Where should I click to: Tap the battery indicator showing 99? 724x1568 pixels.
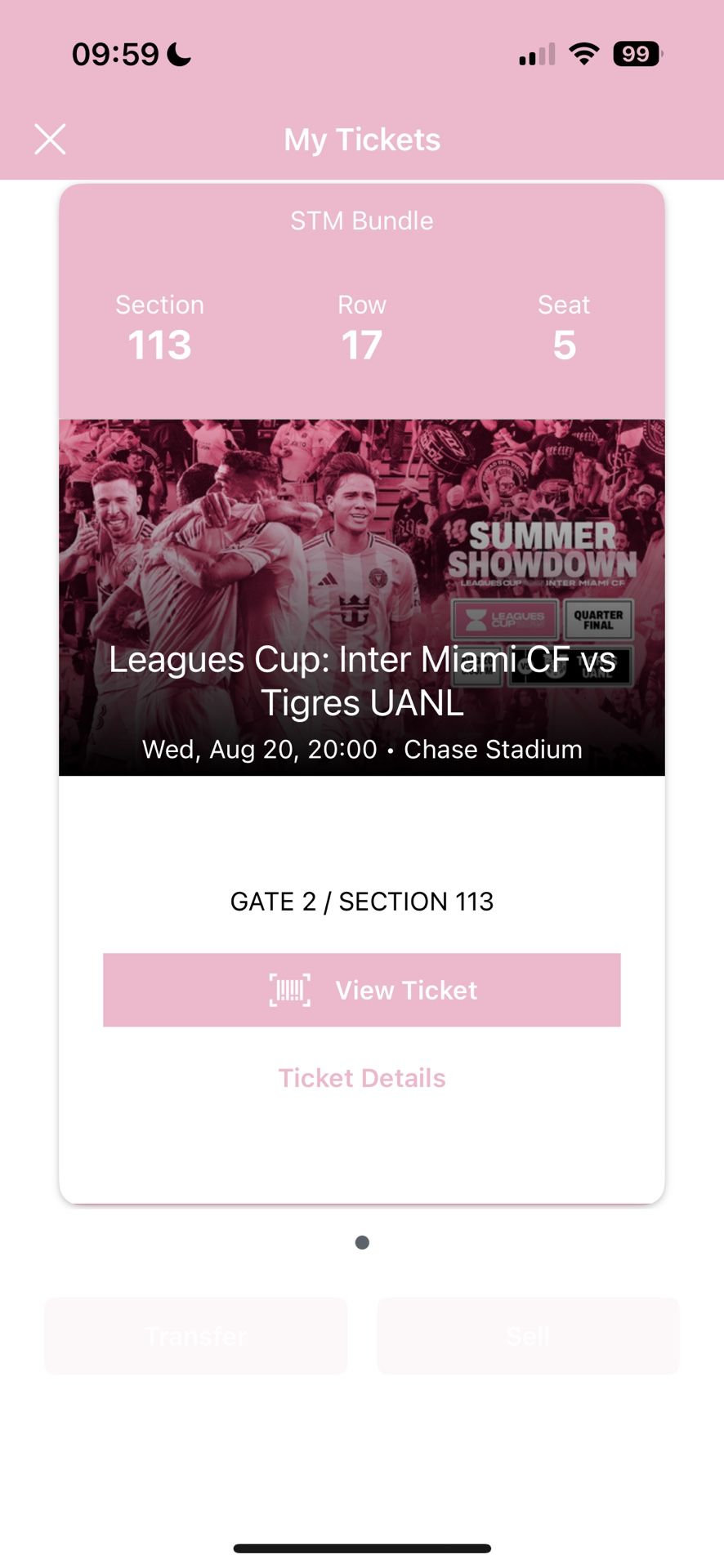637,54
